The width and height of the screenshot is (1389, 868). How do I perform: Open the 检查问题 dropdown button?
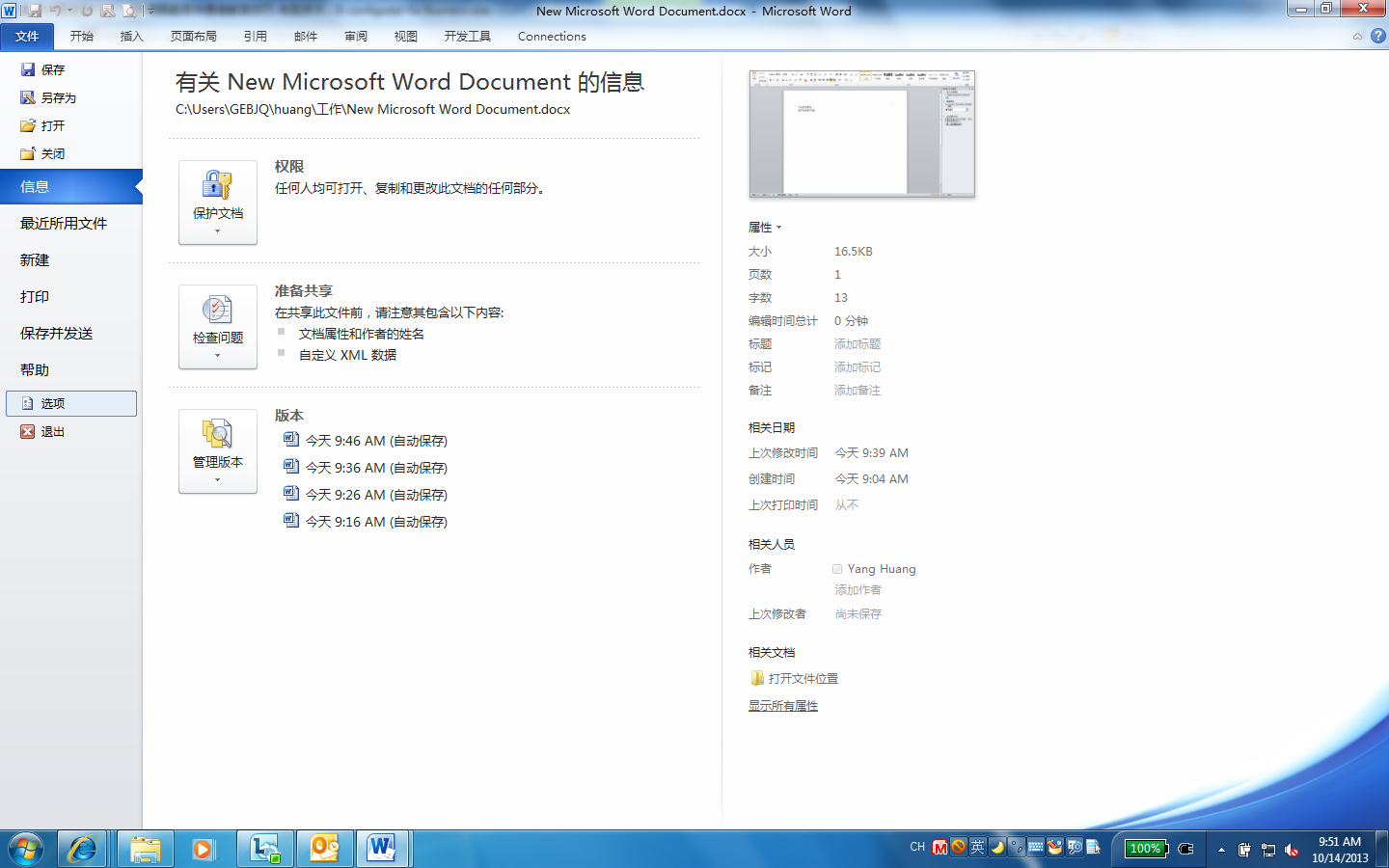pyautogui.click(x=218, y=327)
